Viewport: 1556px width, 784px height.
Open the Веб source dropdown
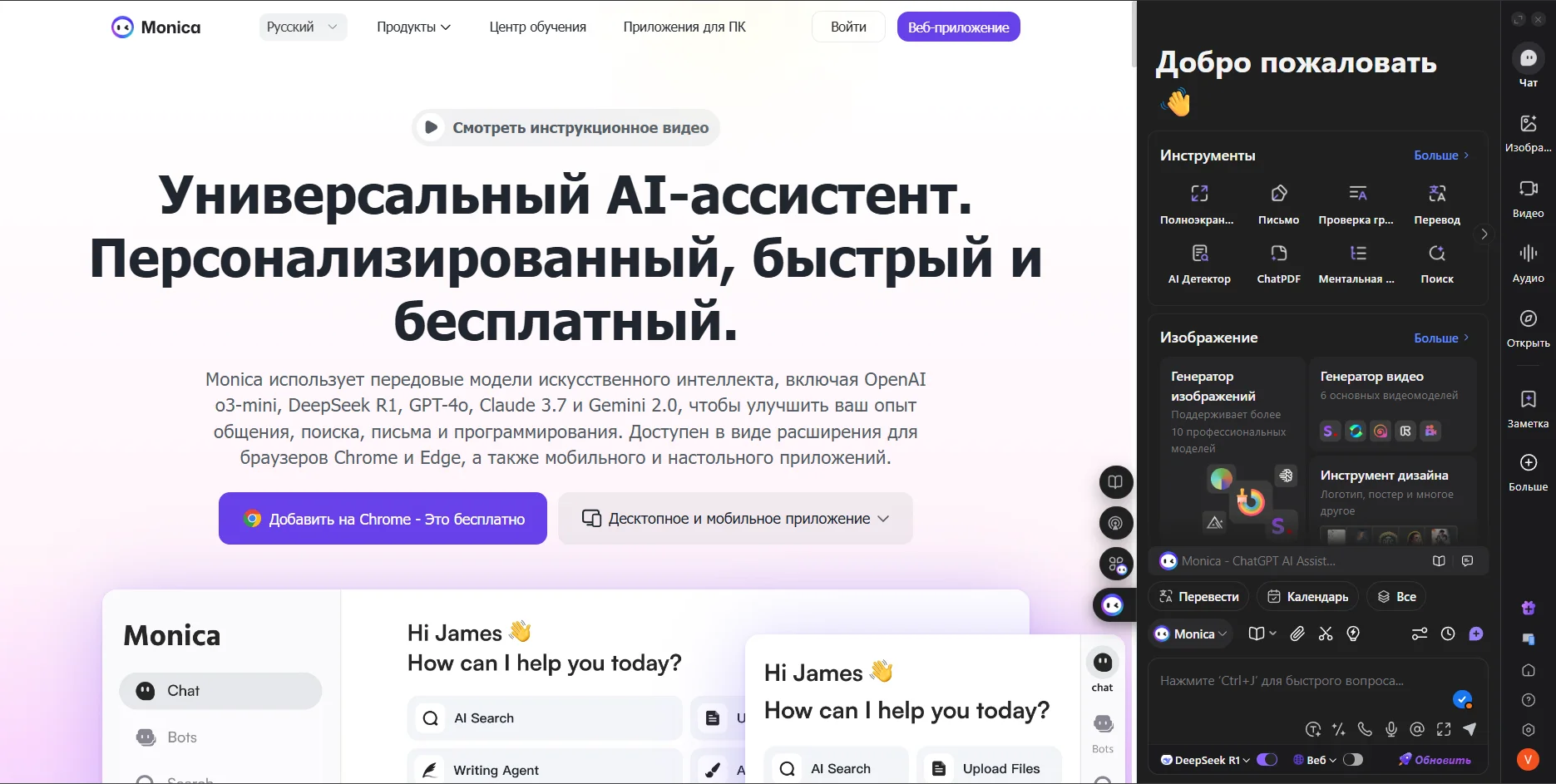pos(1316,760)
